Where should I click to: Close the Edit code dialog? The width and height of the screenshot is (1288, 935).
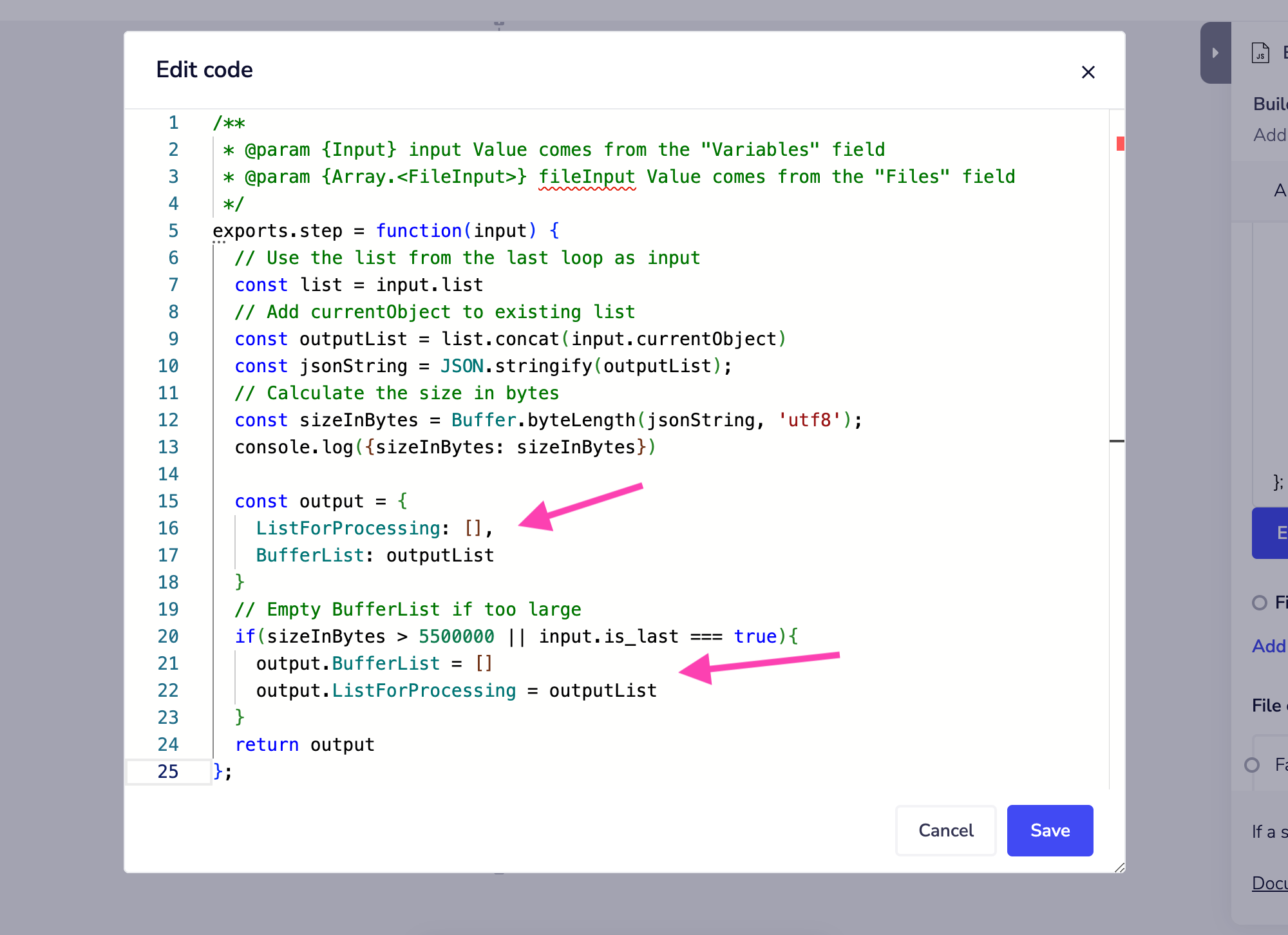coord(1088,72)
